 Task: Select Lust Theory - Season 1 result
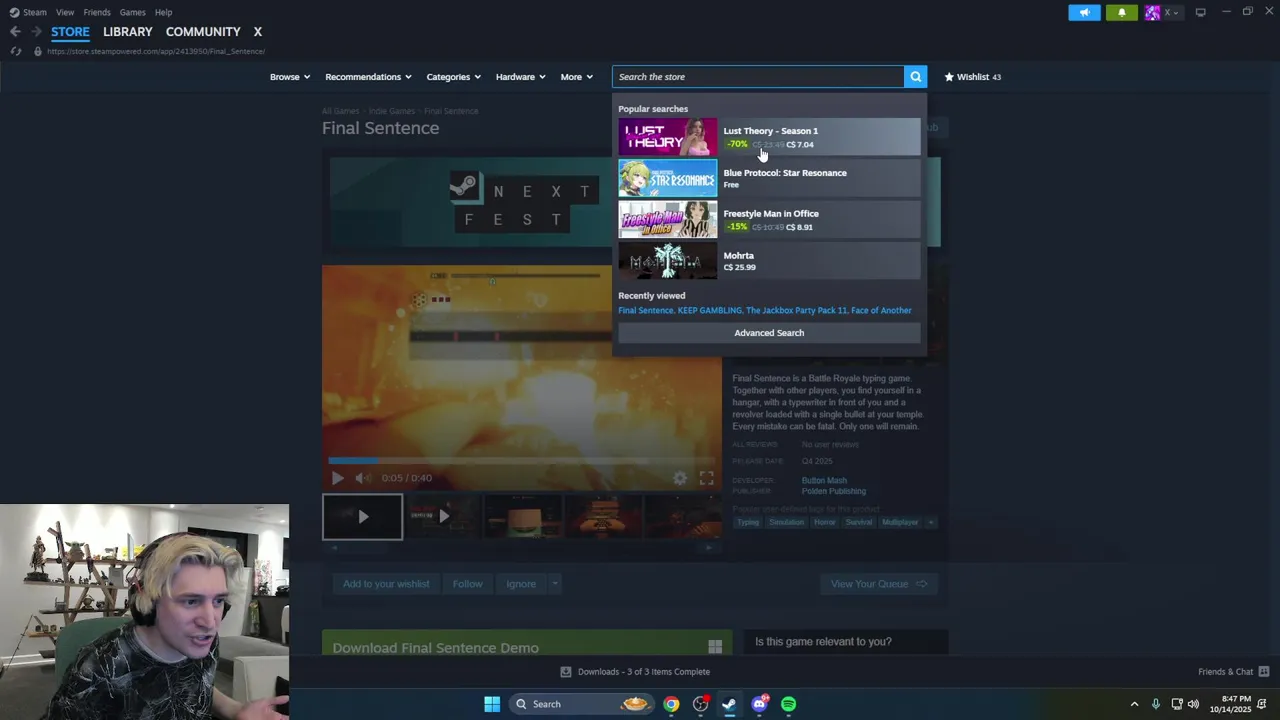pos(769,137)
